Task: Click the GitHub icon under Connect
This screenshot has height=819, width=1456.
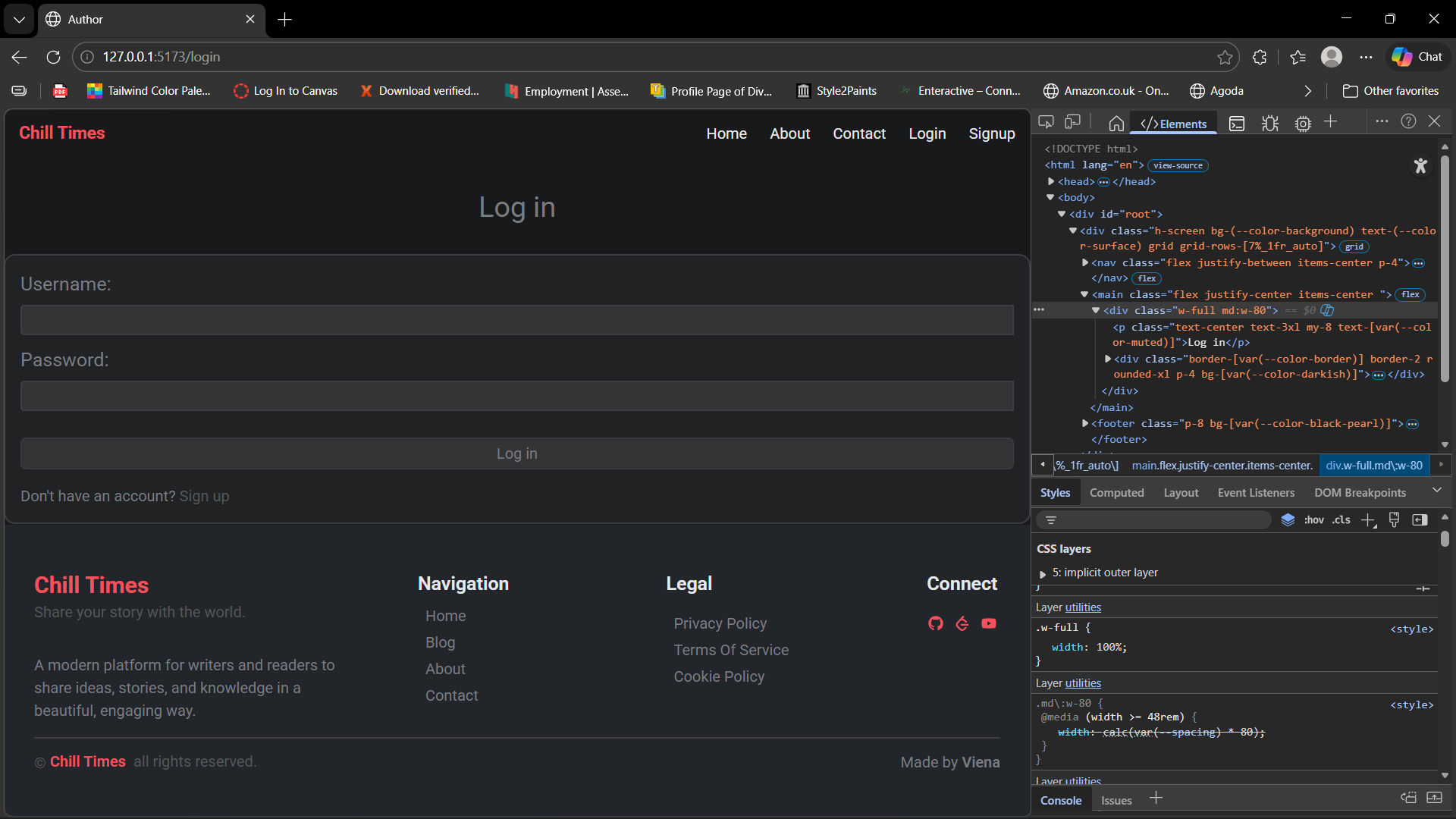Action: [936, 623]
